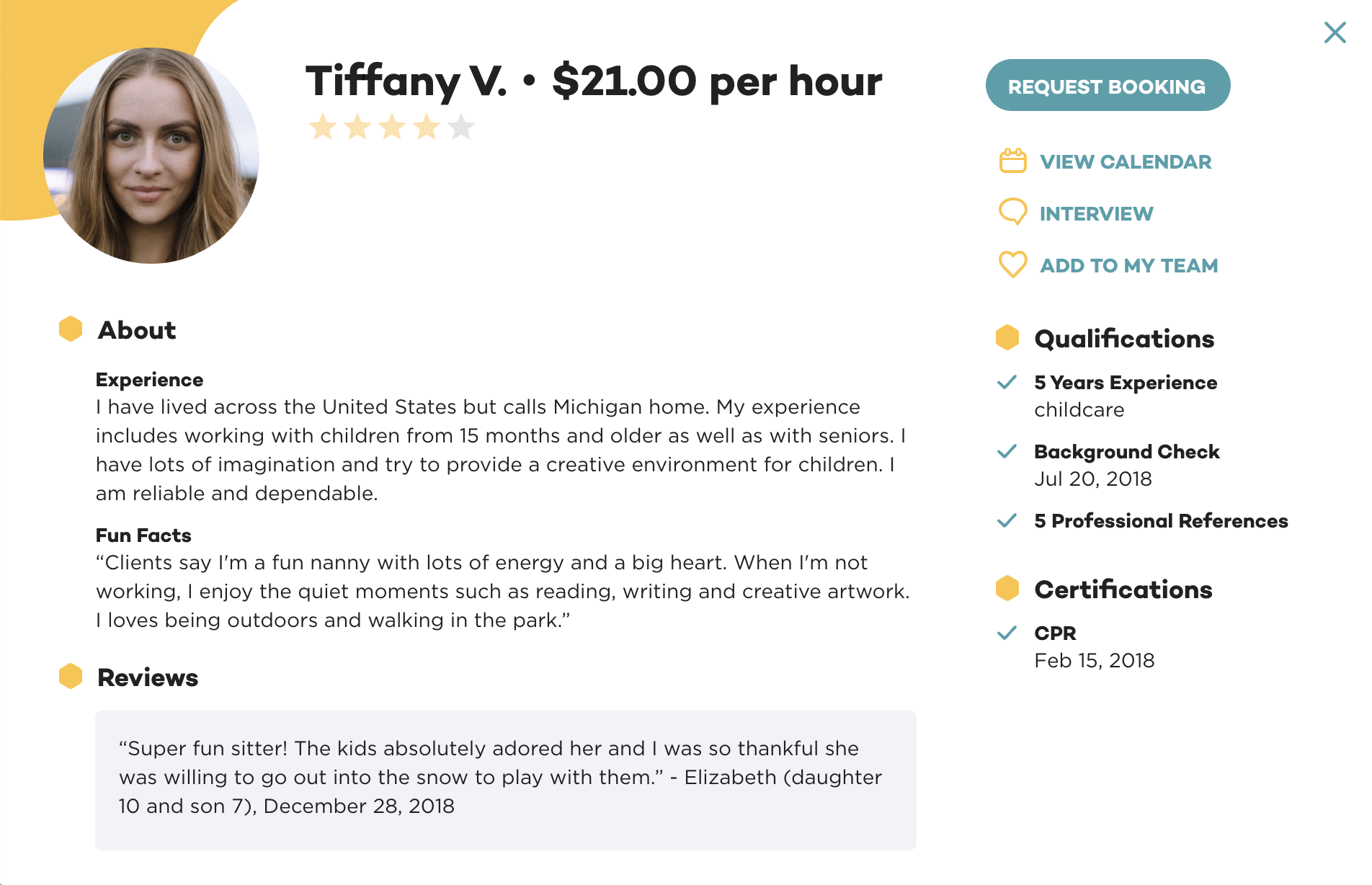
Task: Click Elizabeth's review card
Action: [505, 780]
